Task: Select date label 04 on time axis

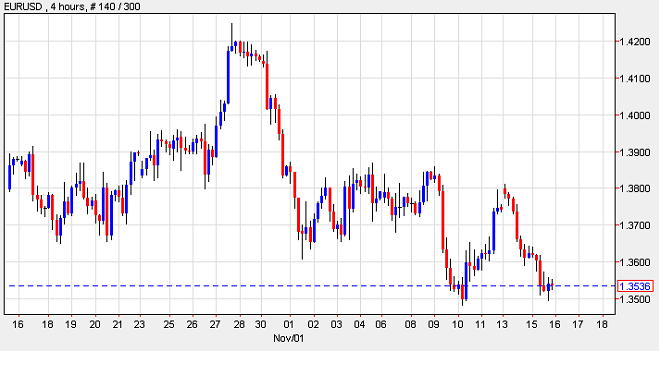Action: [x=359, y=324]
